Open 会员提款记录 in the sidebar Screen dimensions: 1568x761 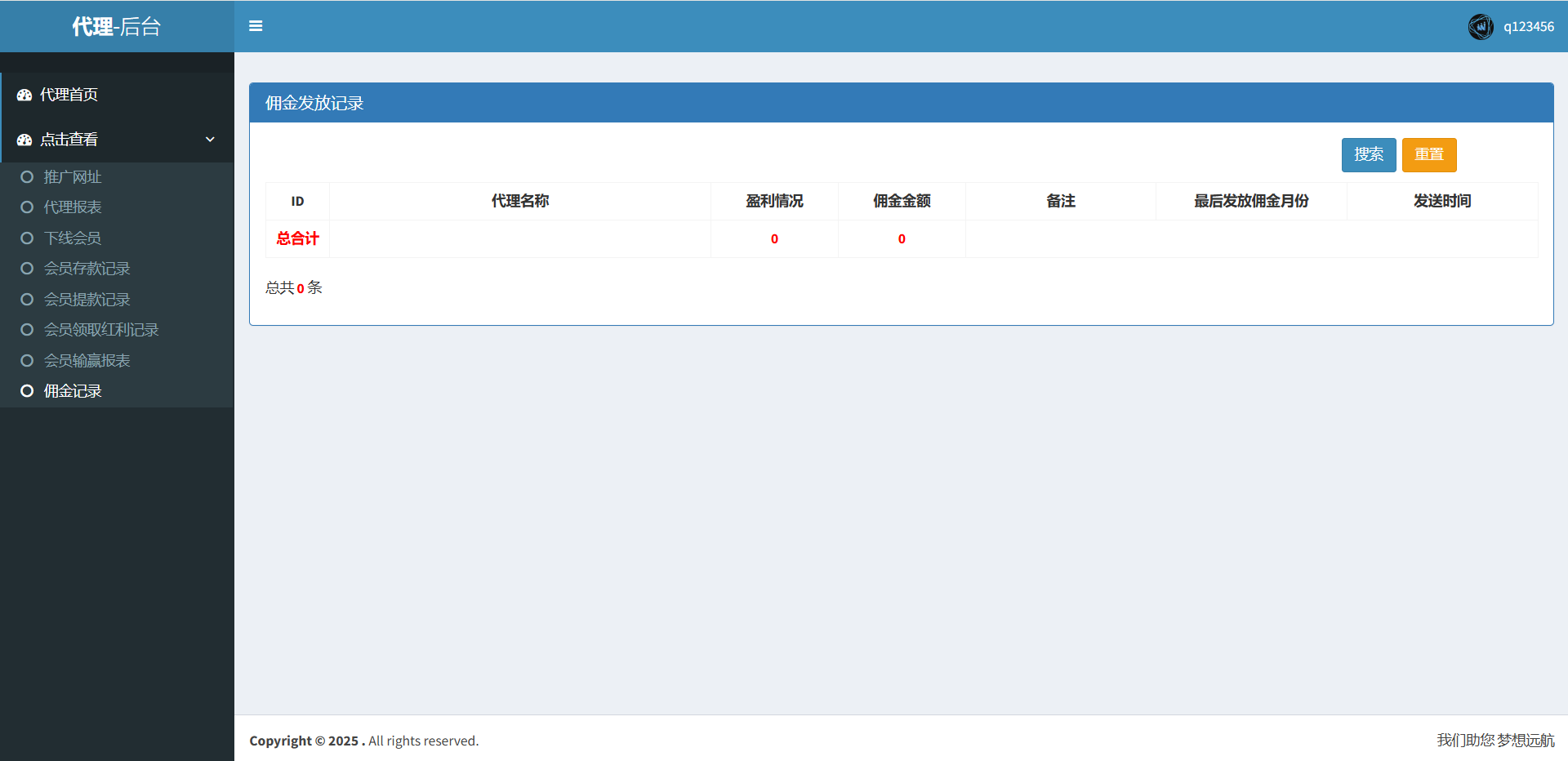point(87,300)
